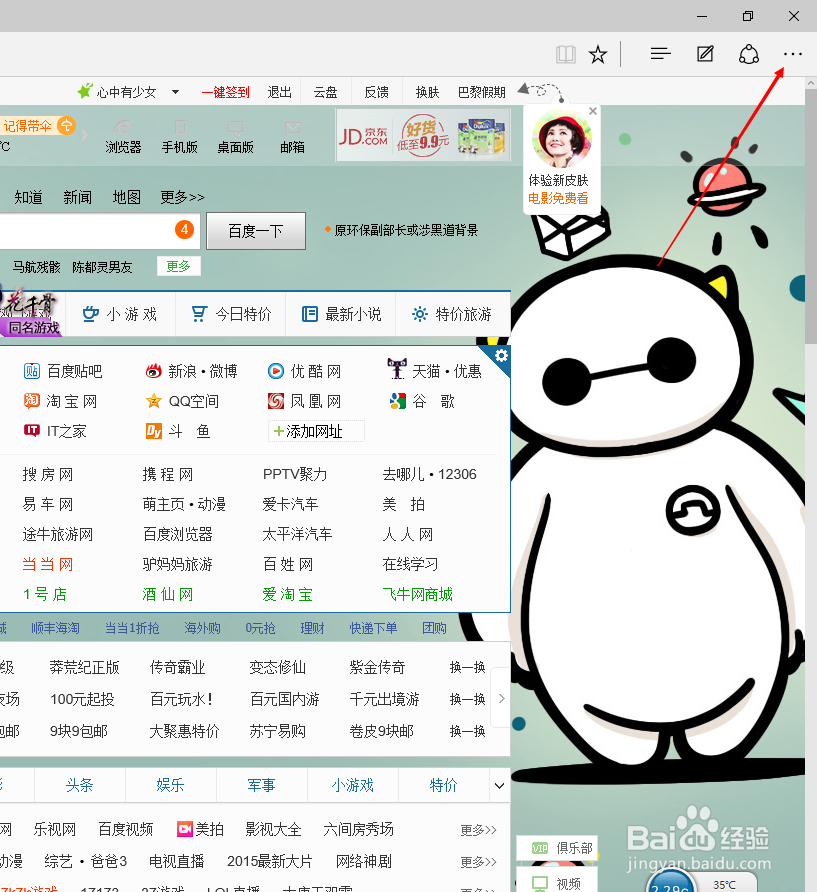Open 凤凰网 site link
Screen dimensions: 817x892
click(304, 401)
